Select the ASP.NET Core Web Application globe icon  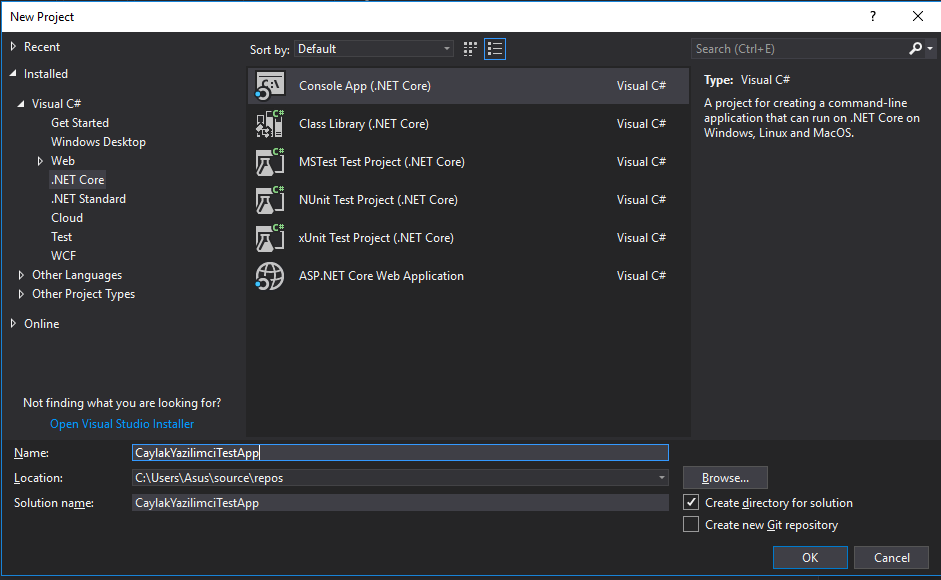coord(270,276)
